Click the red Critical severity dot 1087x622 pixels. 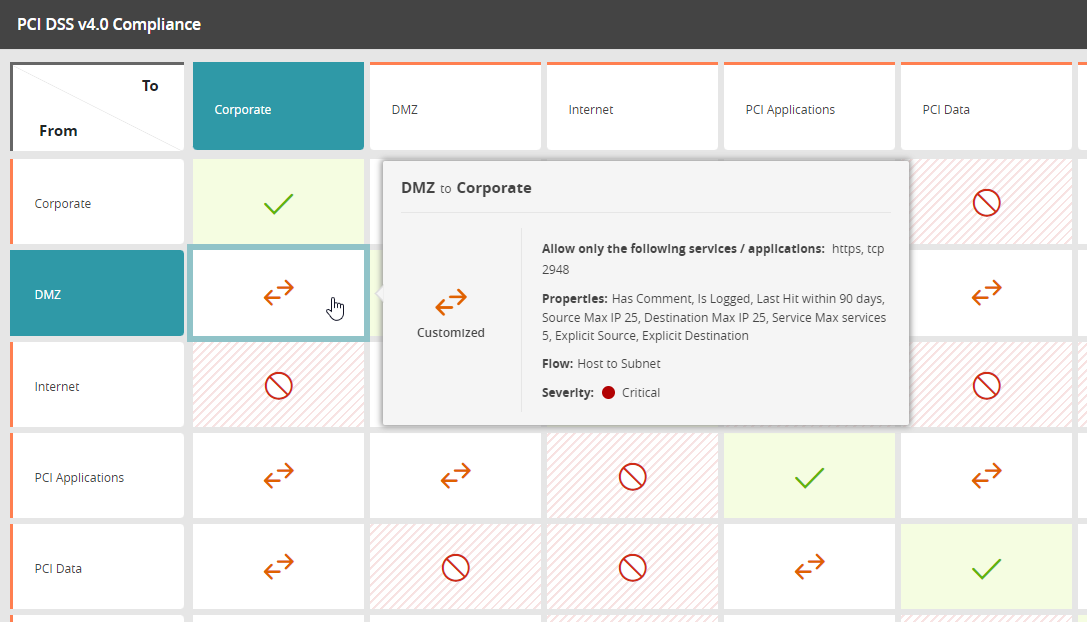pyautogui.click(x=608, y=393)
